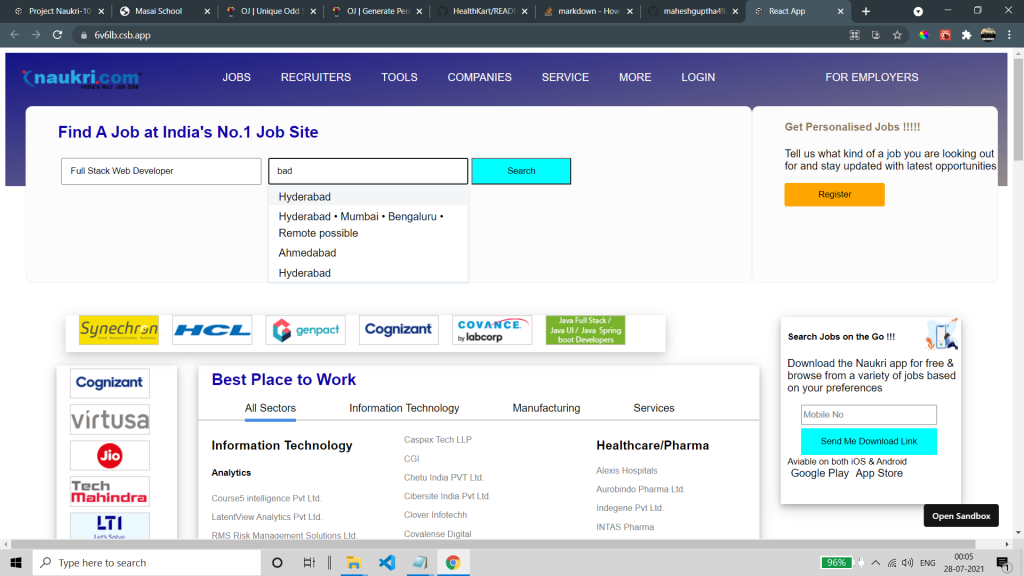Bookmark this page with star icon
This screenshot has height=576, width=1024.
(897, 34)
